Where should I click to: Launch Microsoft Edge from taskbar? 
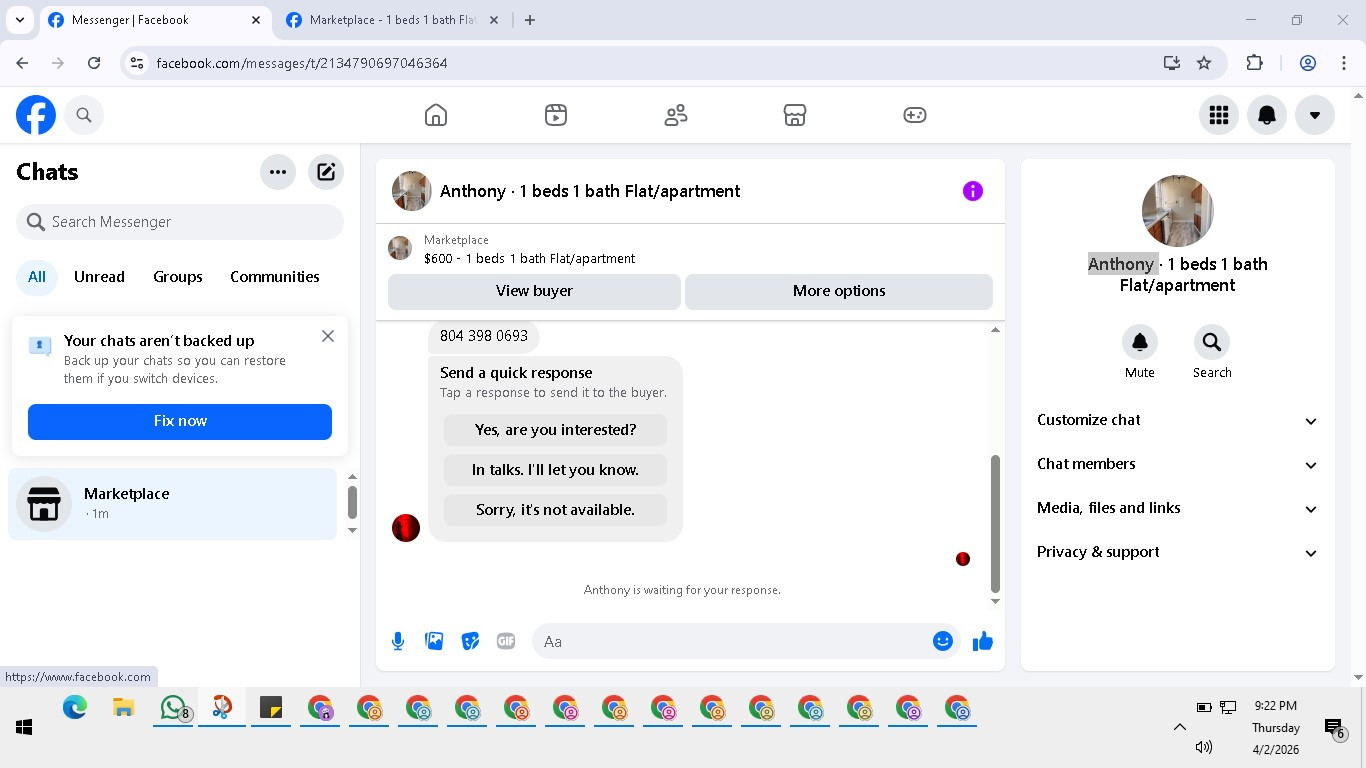pyautogui.click(x=75, y=708)
